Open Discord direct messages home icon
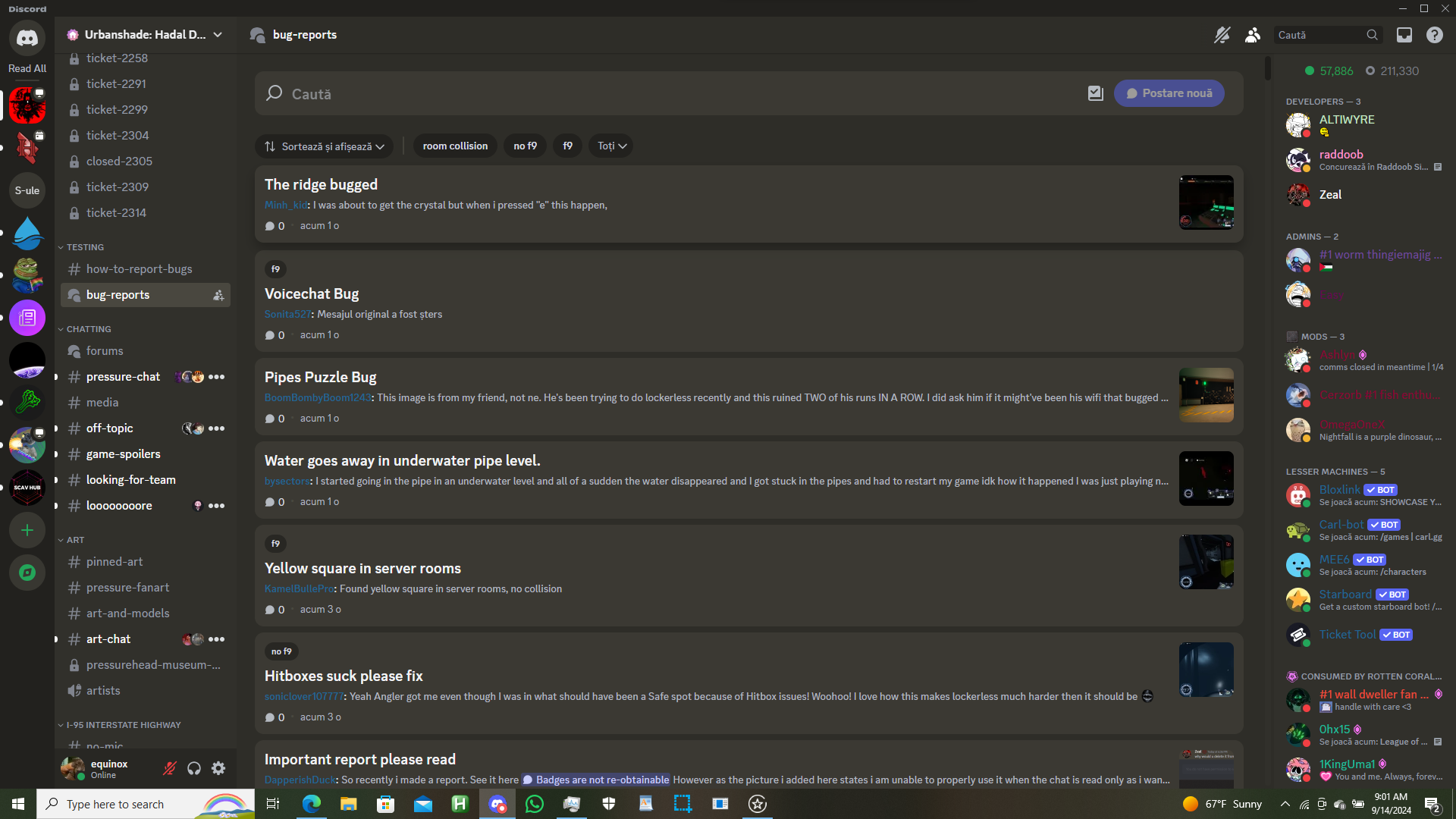The height and width of the screenshot is (819, 1456). [x=27, y=37]
